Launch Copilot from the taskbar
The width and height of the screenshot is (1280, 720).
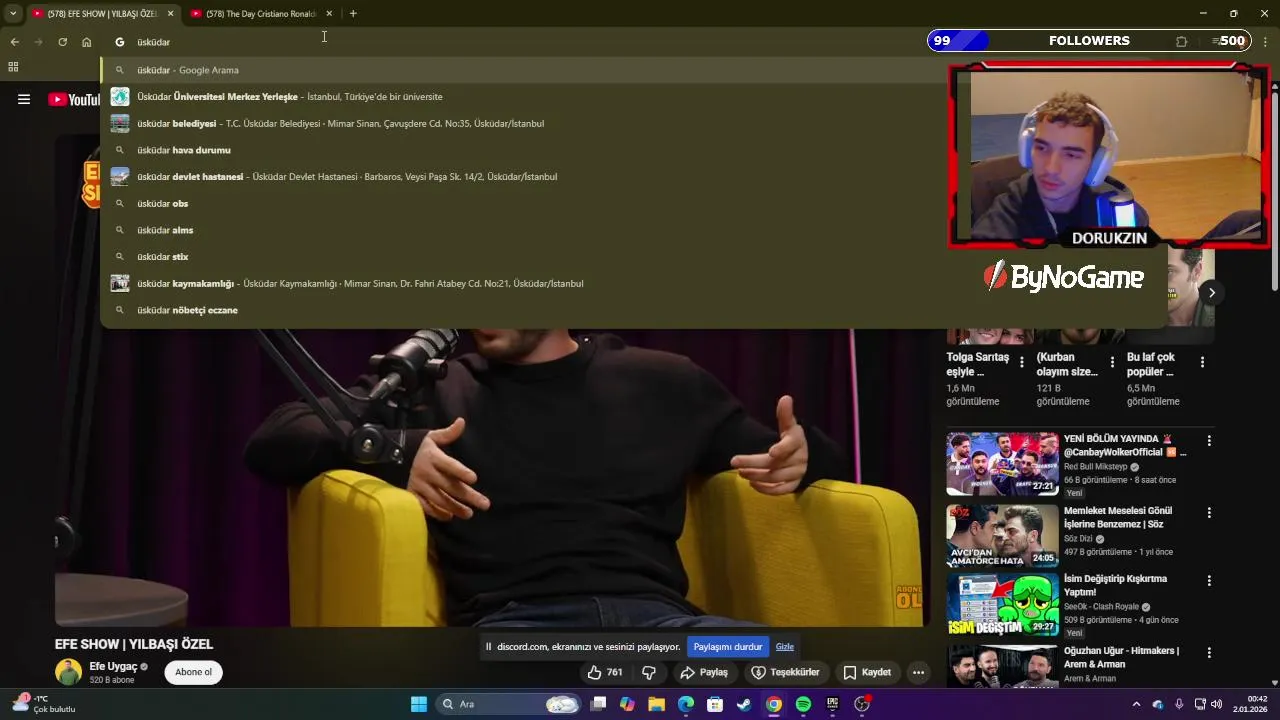click(x=627, y=704)
